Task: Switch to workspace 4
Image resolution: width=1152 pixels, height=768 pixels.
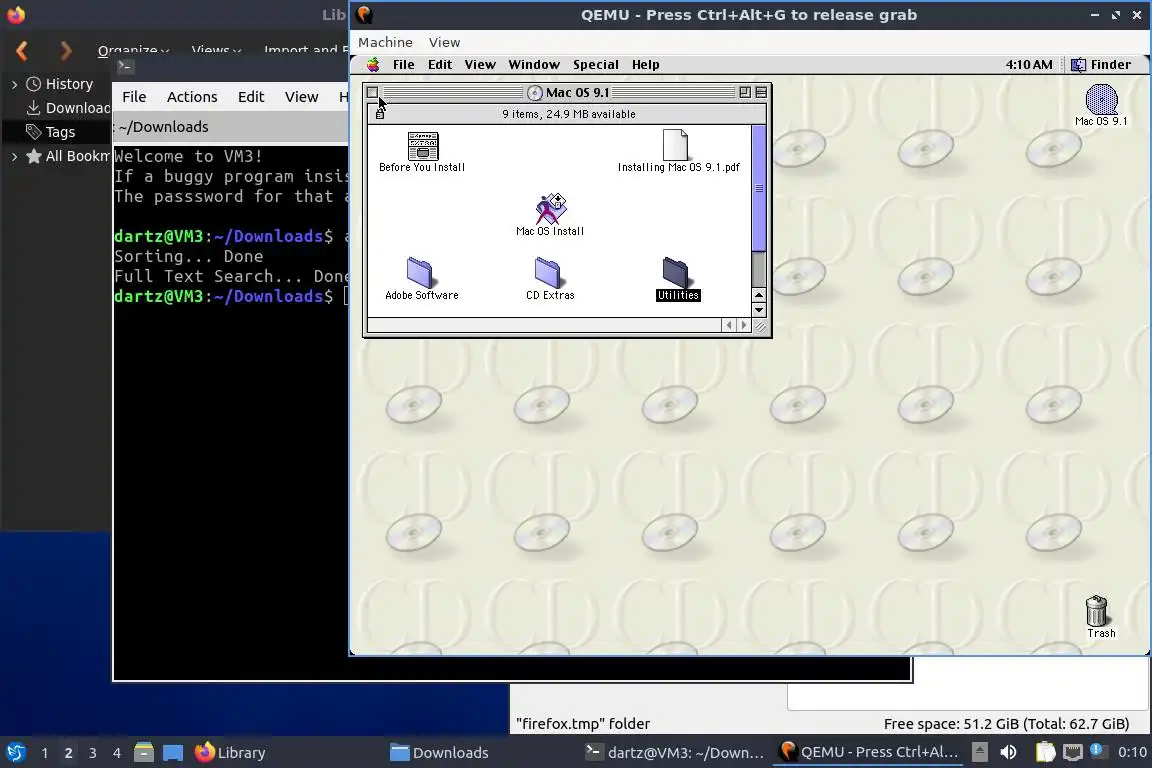Action: pos(117,753)
